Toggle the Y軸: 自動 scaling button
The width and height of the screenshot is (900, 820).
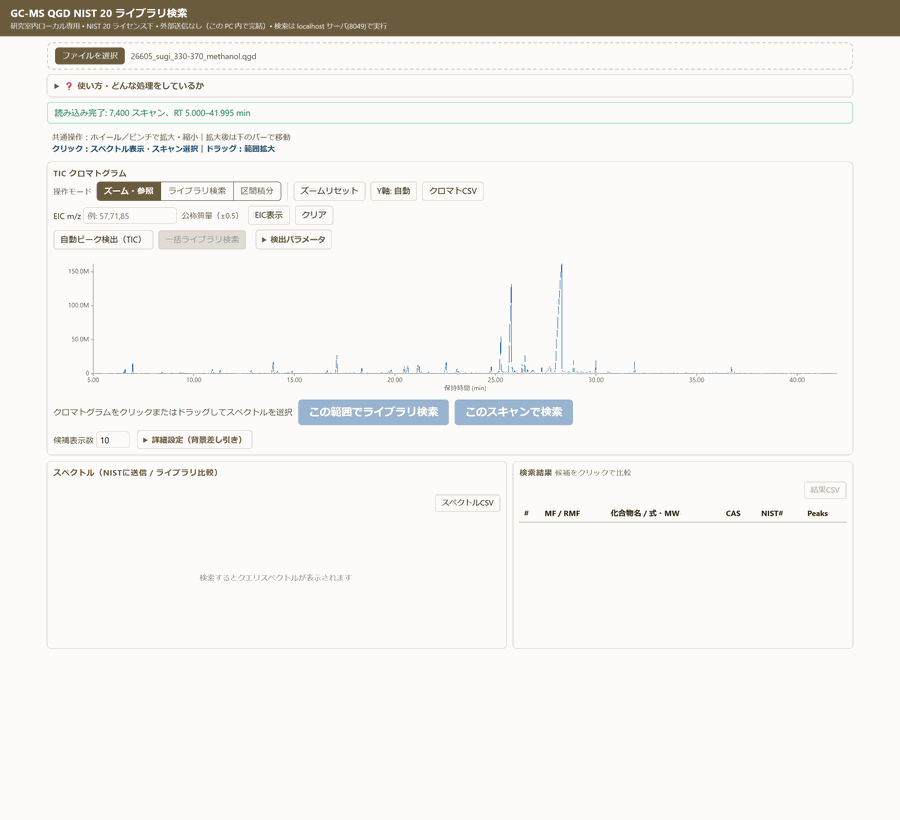[x=393, y=191]
